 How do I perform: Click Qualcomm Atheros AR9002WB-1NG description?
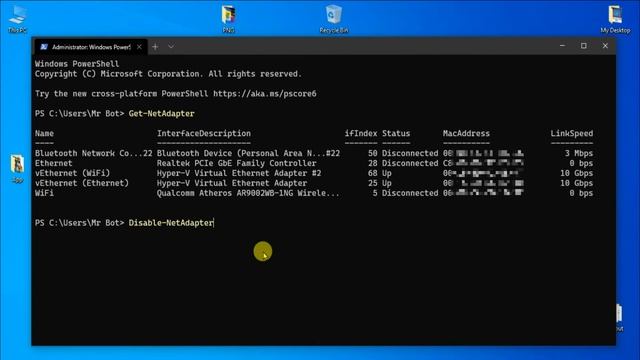pyautogui.click(x=248, y=193)
